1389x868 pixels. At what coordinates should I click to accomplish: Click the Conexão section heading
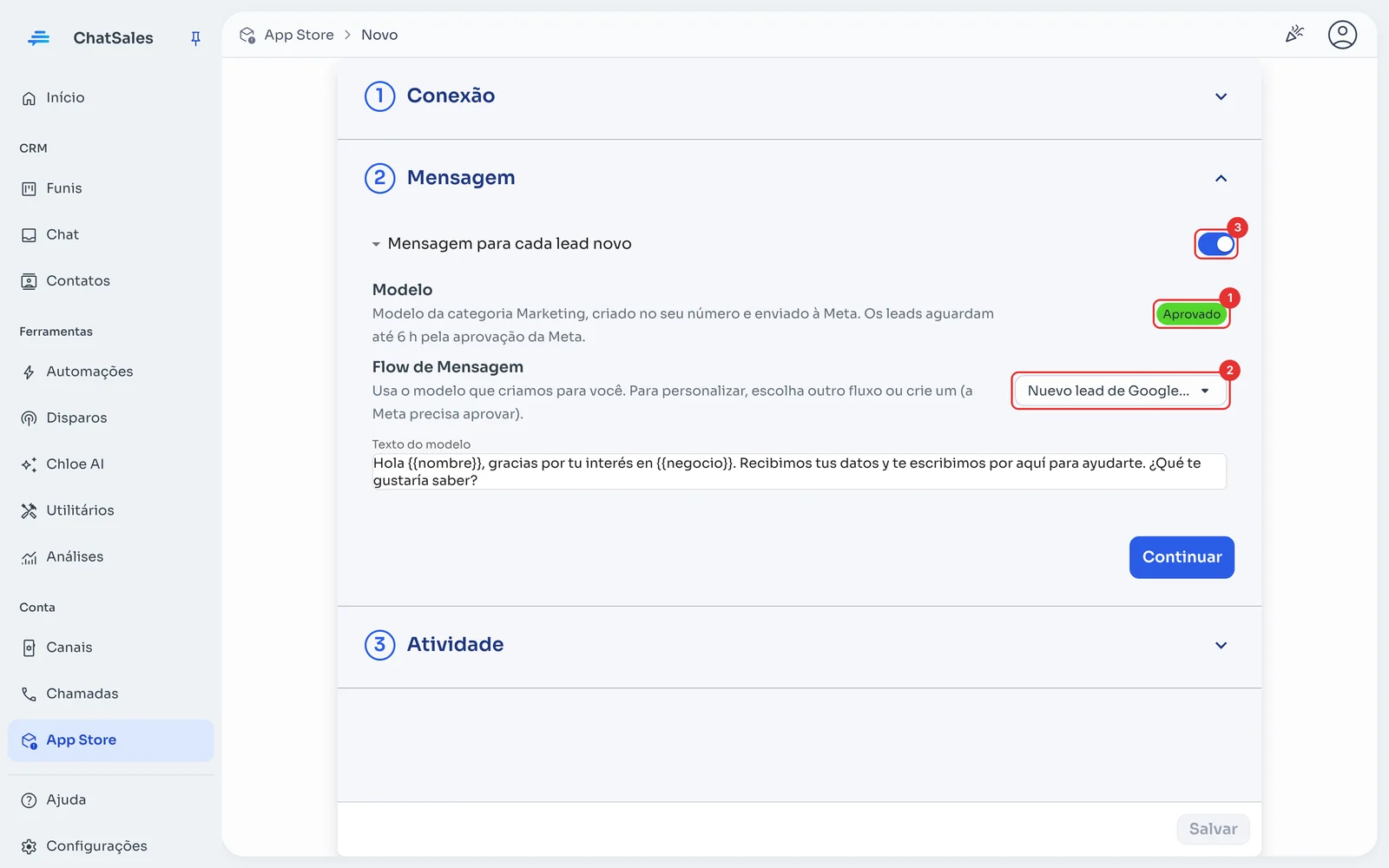click(451, 95)
